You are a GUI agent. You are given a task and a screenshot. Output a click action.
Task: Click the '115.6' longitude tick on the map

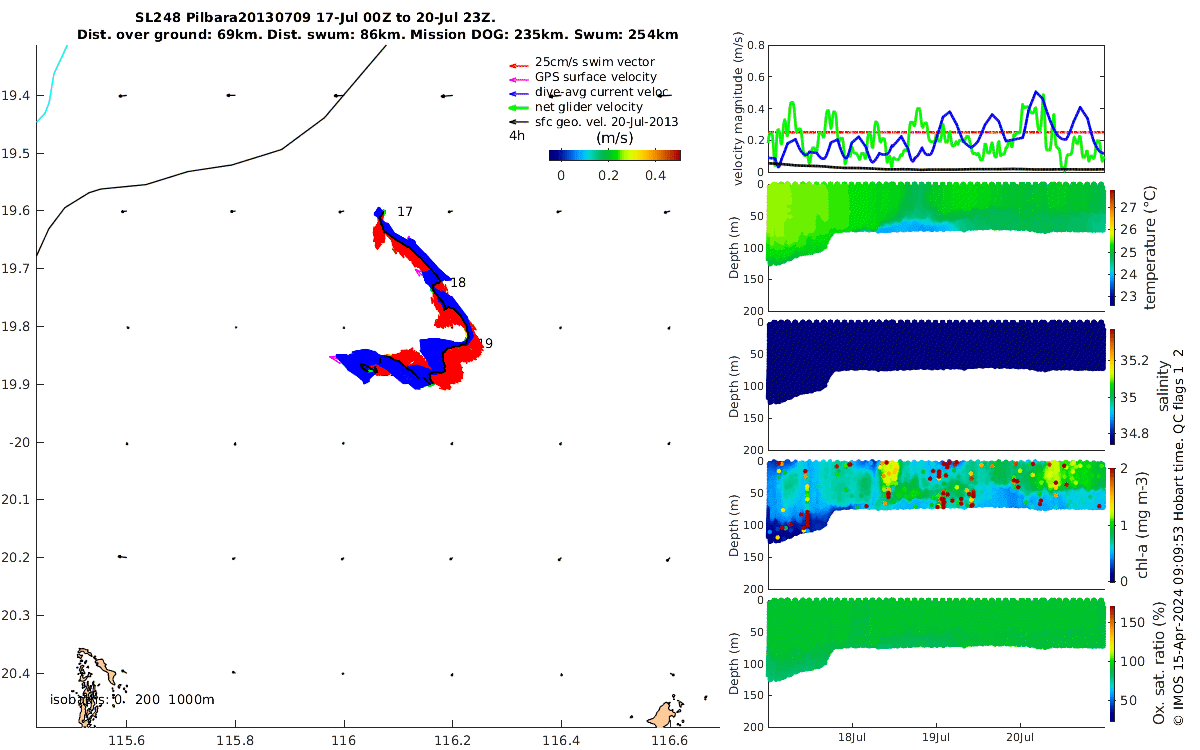click(127, 741)
